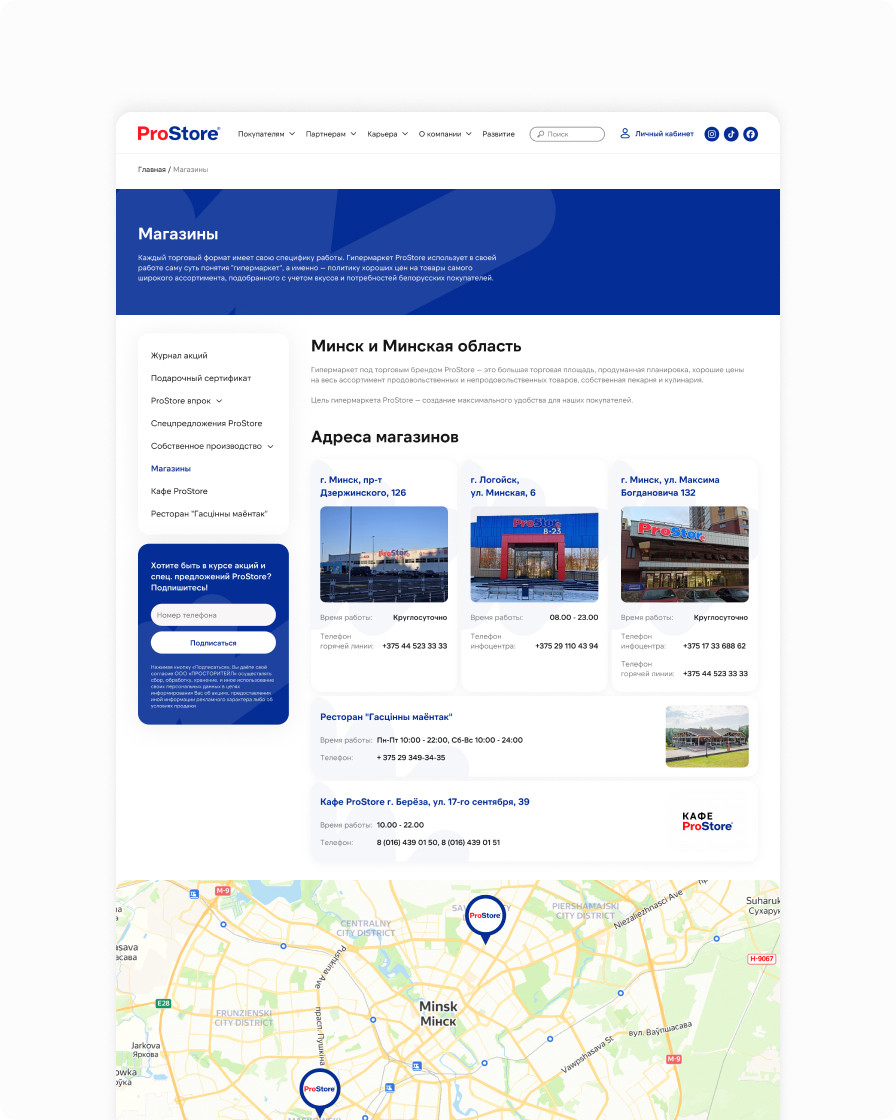The height and width of the screenshot is (1120, 896).
Task: Click the upper ProStore map pin
Action: click(485, 919)
